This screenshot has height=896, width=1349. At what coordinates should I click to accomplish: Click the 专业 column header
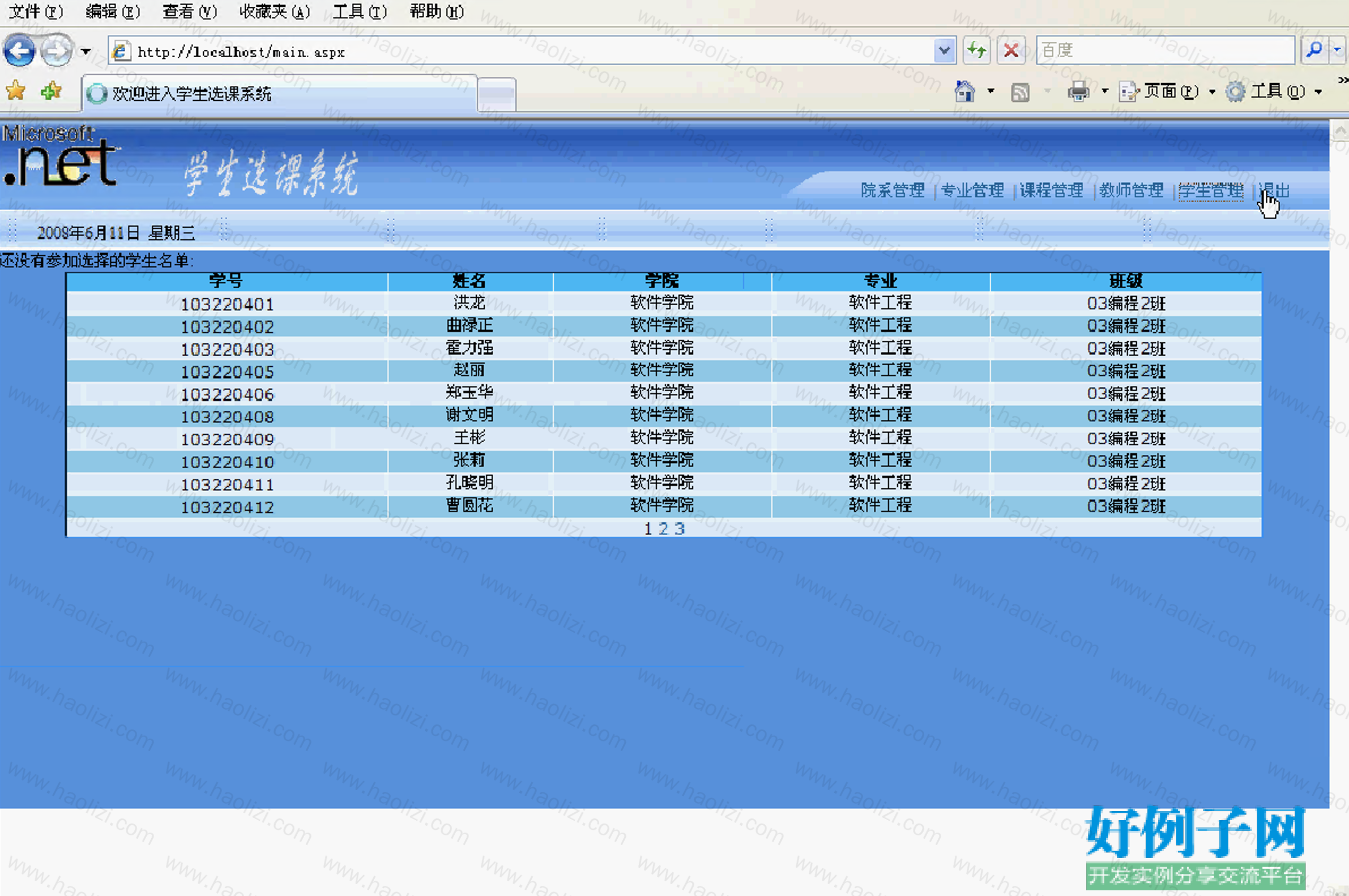coord(880,280)
